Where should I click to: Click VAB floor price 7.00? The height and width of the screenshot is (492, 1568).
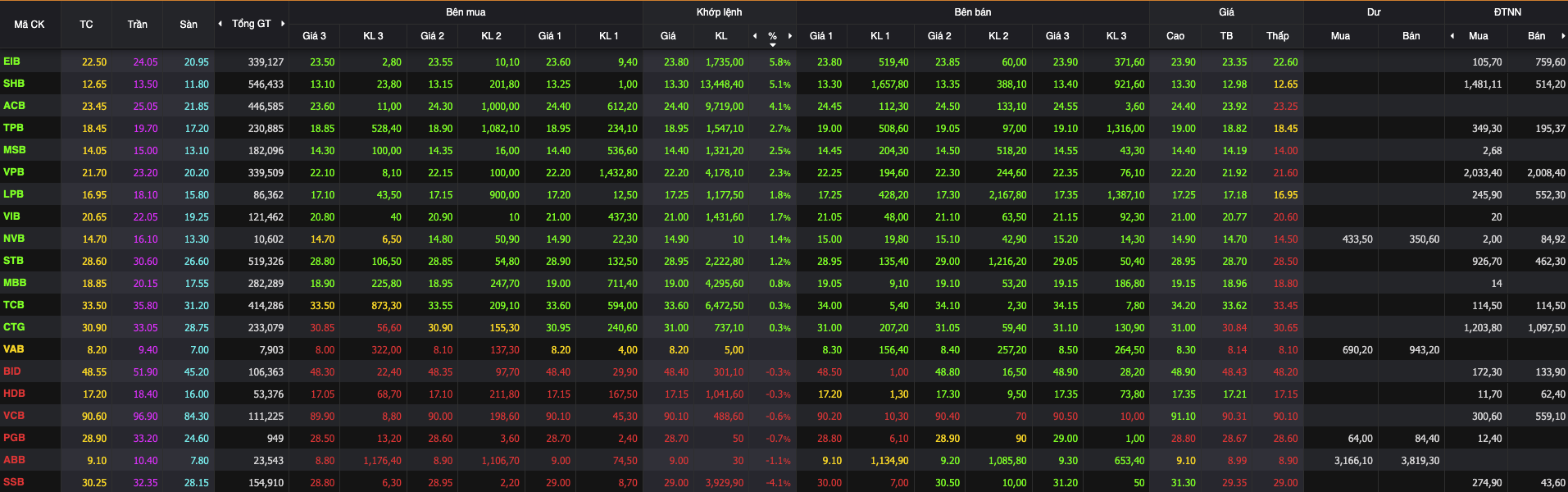[x=199, y=350]
